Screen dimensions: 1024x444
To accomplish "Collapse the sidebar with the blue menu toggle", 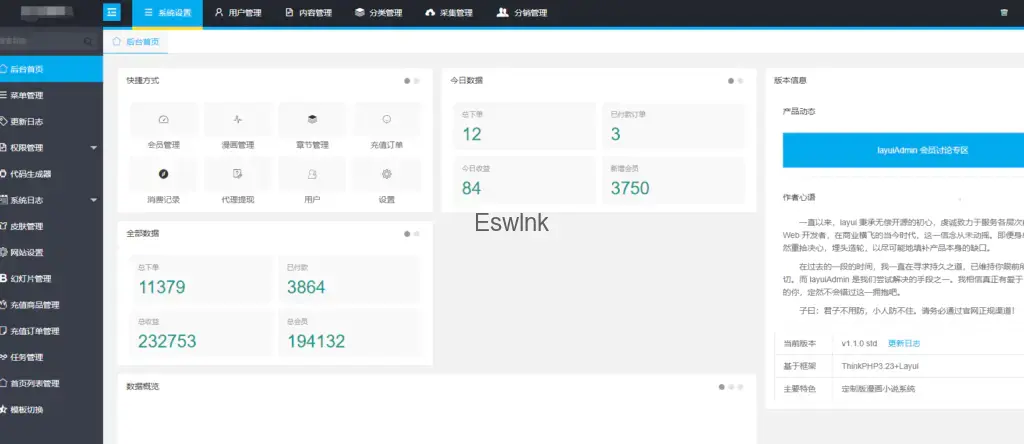I will pyautogui.click(x=112, y=13).
